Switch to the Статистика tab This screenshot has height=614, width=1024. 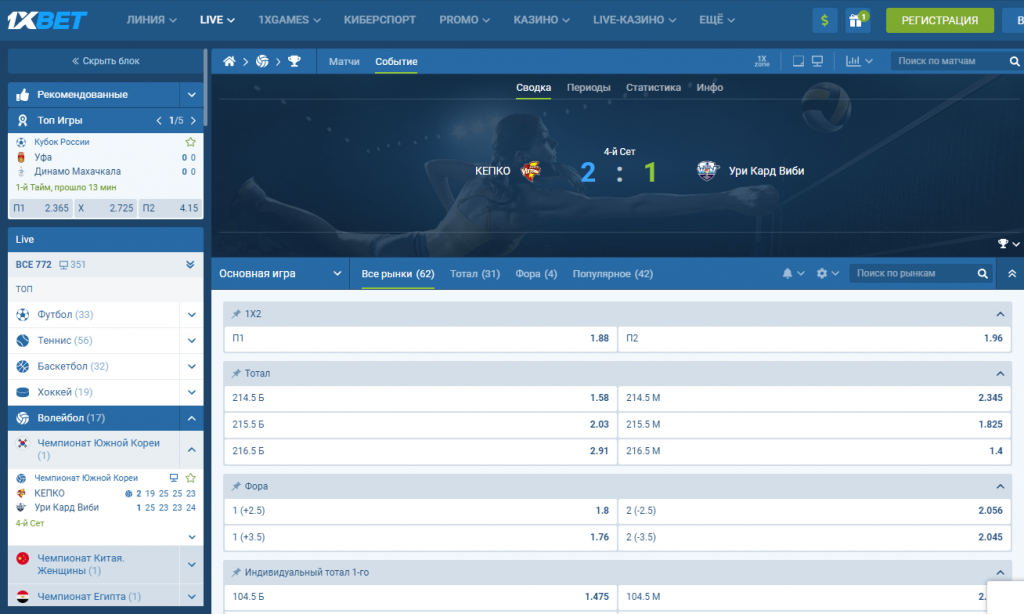653,87
